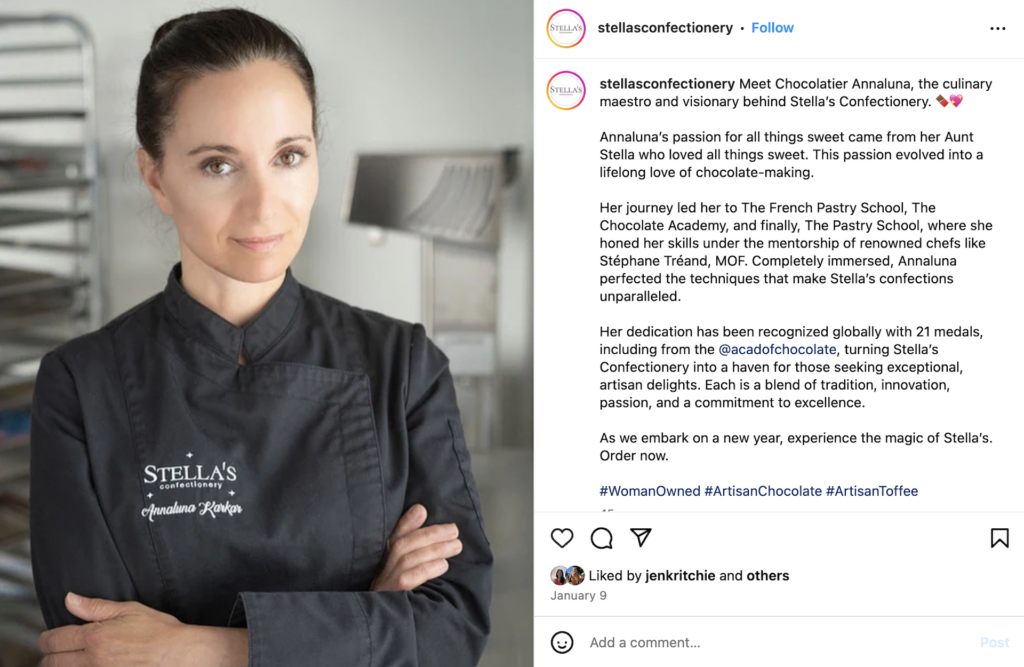Open the #WomanOwned hashtag
1024x667 pixels.
pyautogui.click(x=650, y=491)
